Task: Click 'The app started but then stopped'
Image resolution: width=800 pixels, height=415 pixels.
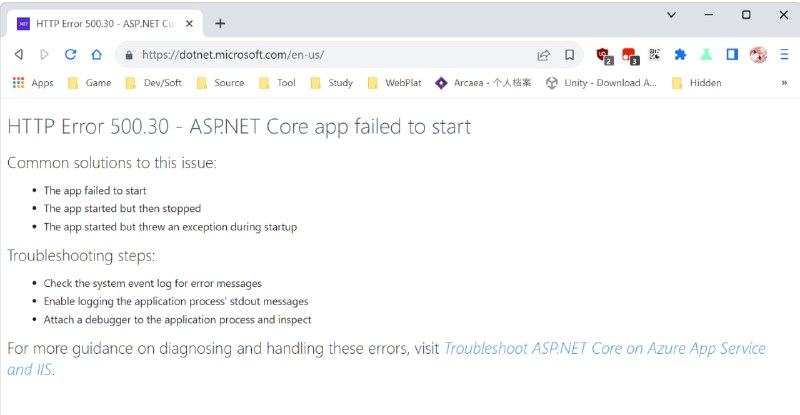Action: [122, 209]
